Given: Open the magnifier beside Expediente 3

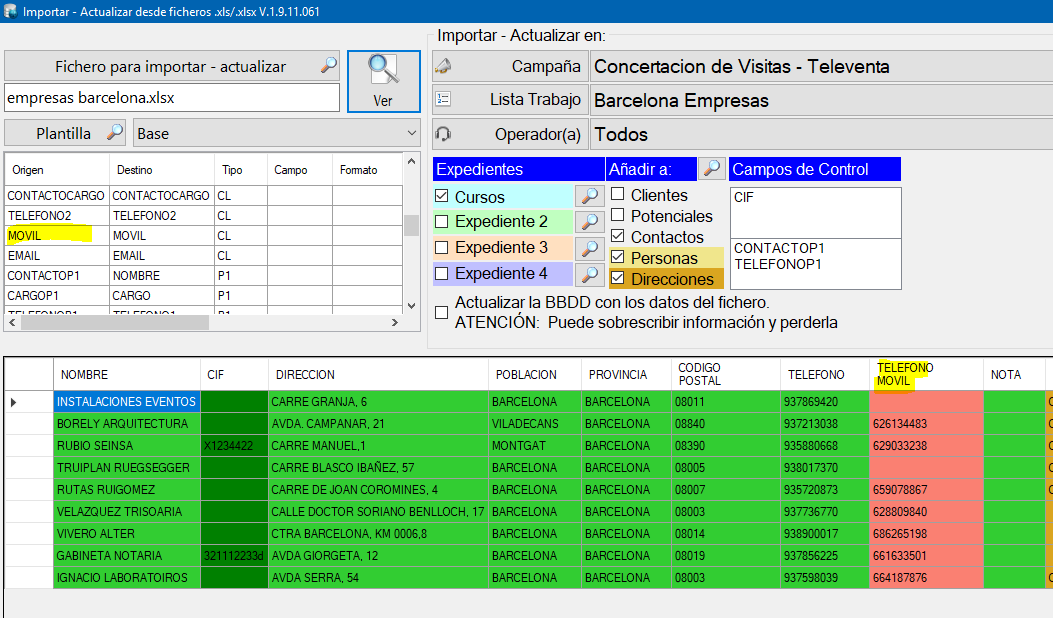Looking at the screenshot, I should (x=589, y=248).
